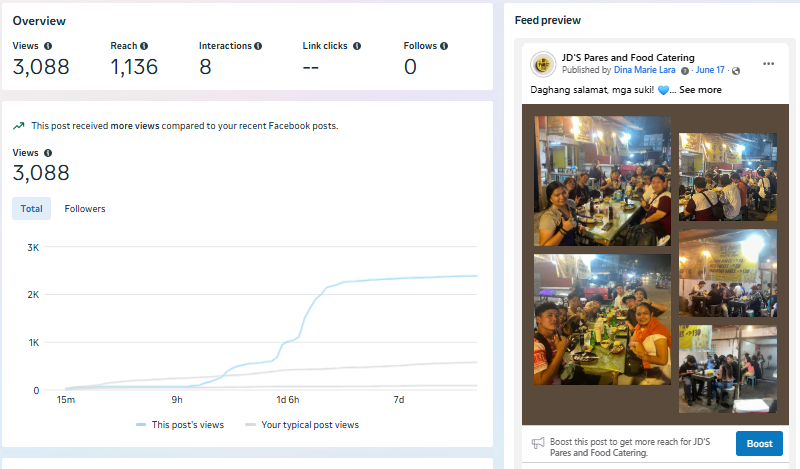Image resolution: width=800 pixels, height=469 pixels.
Task: Click the info icon above the views chart
Action: coord(48,153)
